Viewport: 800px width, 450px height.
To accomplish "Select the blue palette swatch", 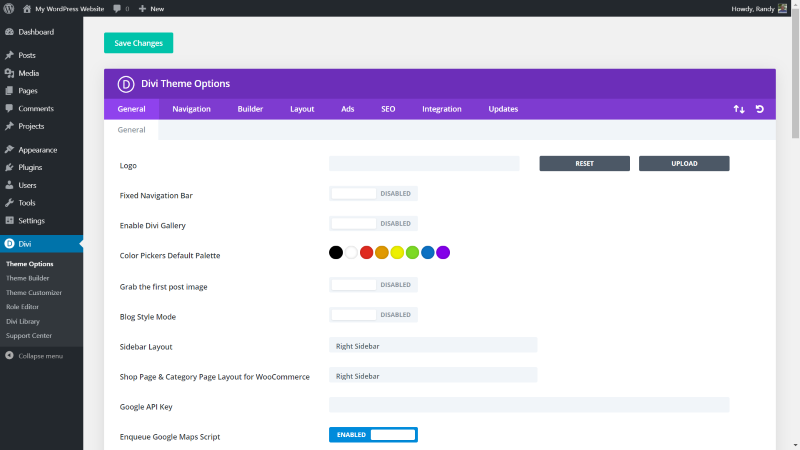I will point(428,253).
